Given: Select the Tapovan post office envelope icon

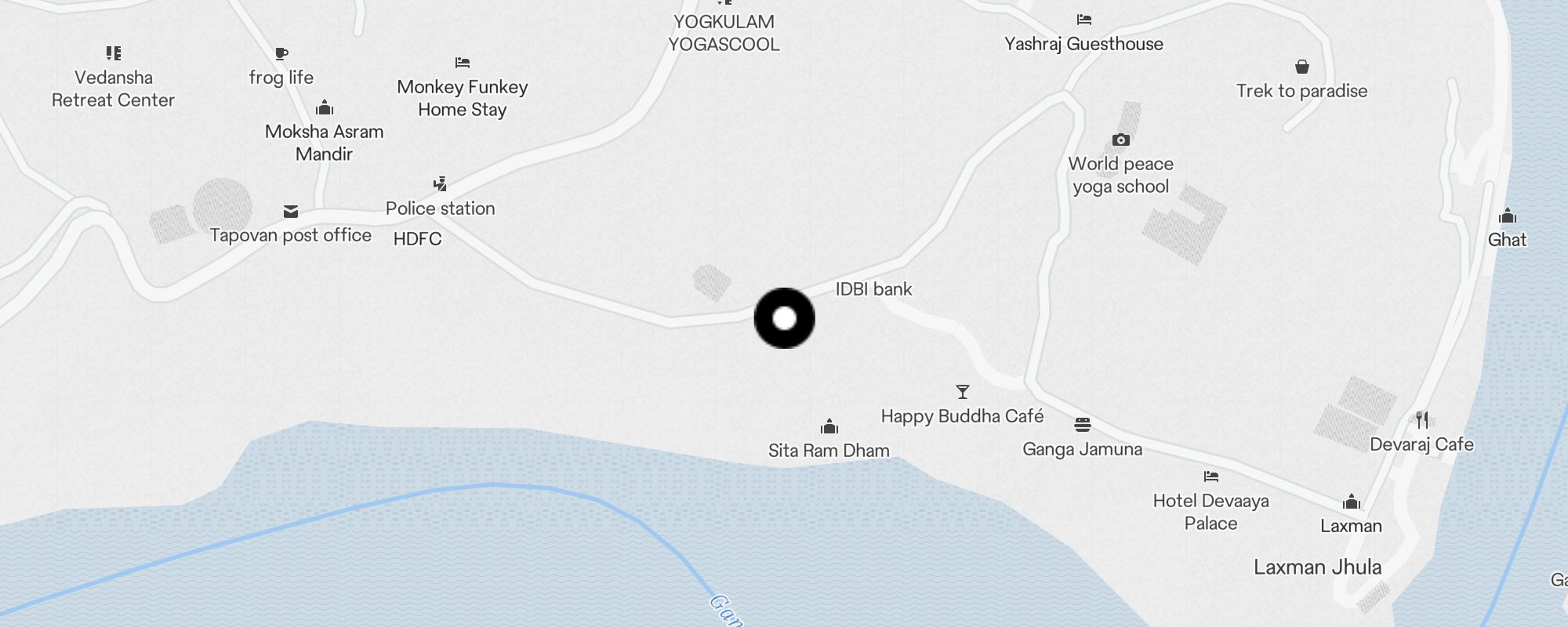Looking at the screenshot, I should pos(291,211).
